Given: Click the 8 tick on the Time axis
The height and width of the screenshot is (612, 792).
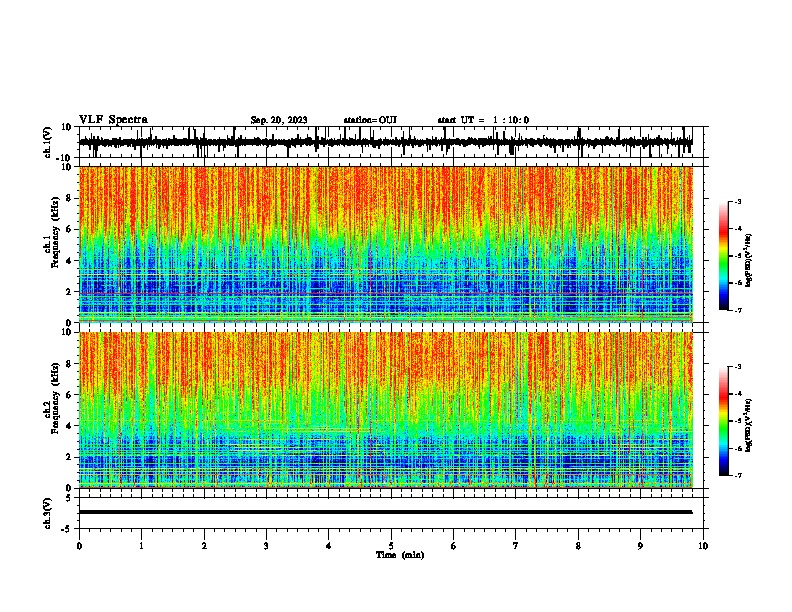Looking at the screenshot, I should click(578, 546).
